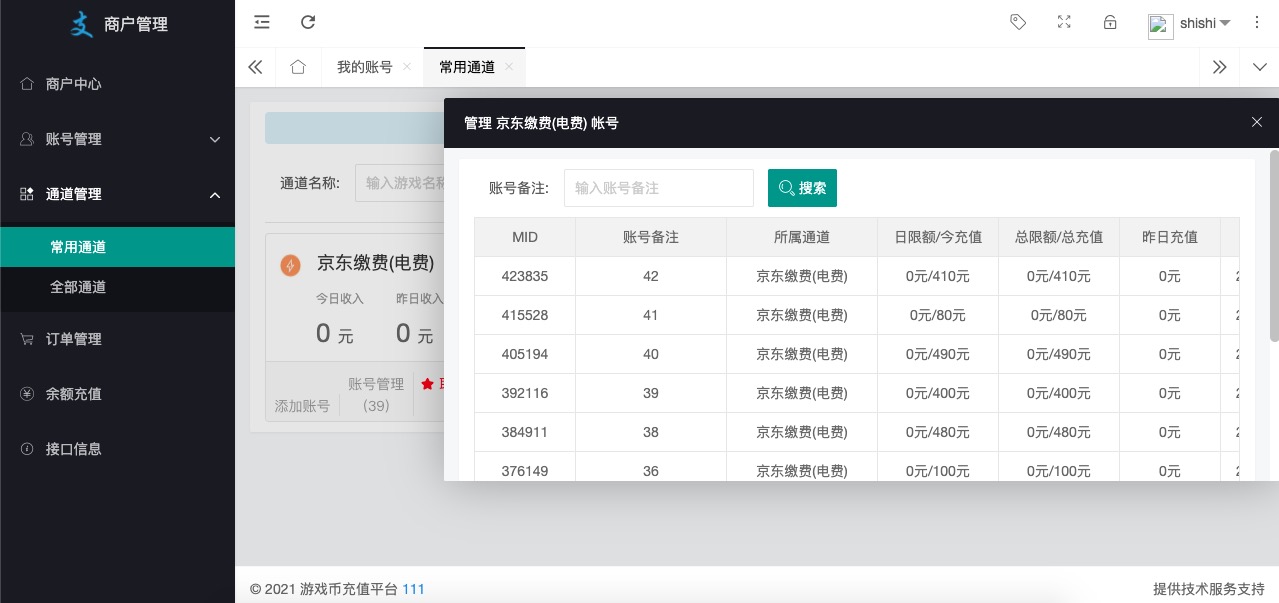
Task: Select 全部通道 in the sidebar
Action: pyautogui.click(x=117, y=287)
